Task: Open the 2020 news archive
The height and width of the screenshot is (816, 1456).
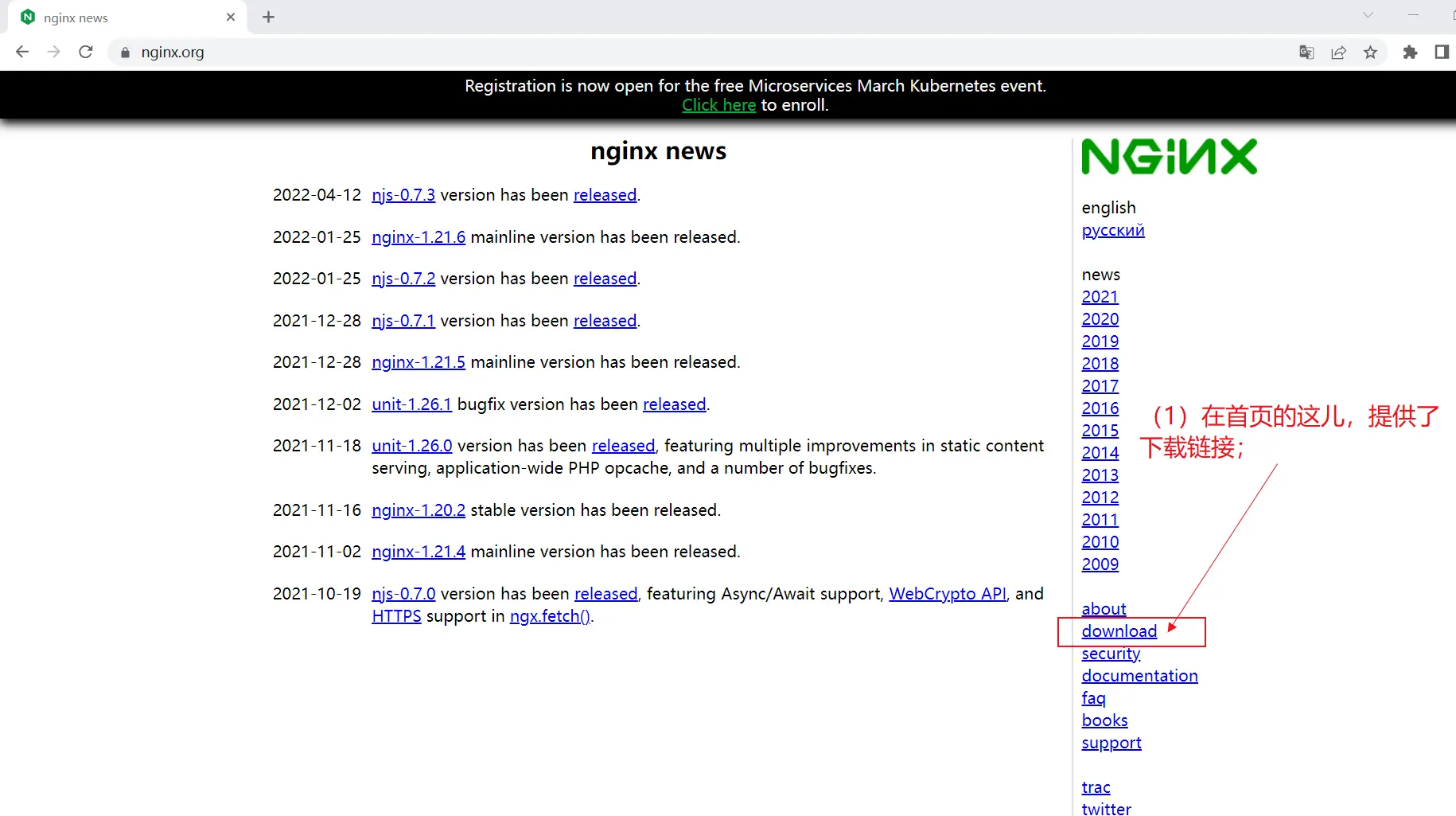Action: click(1100, 319)
